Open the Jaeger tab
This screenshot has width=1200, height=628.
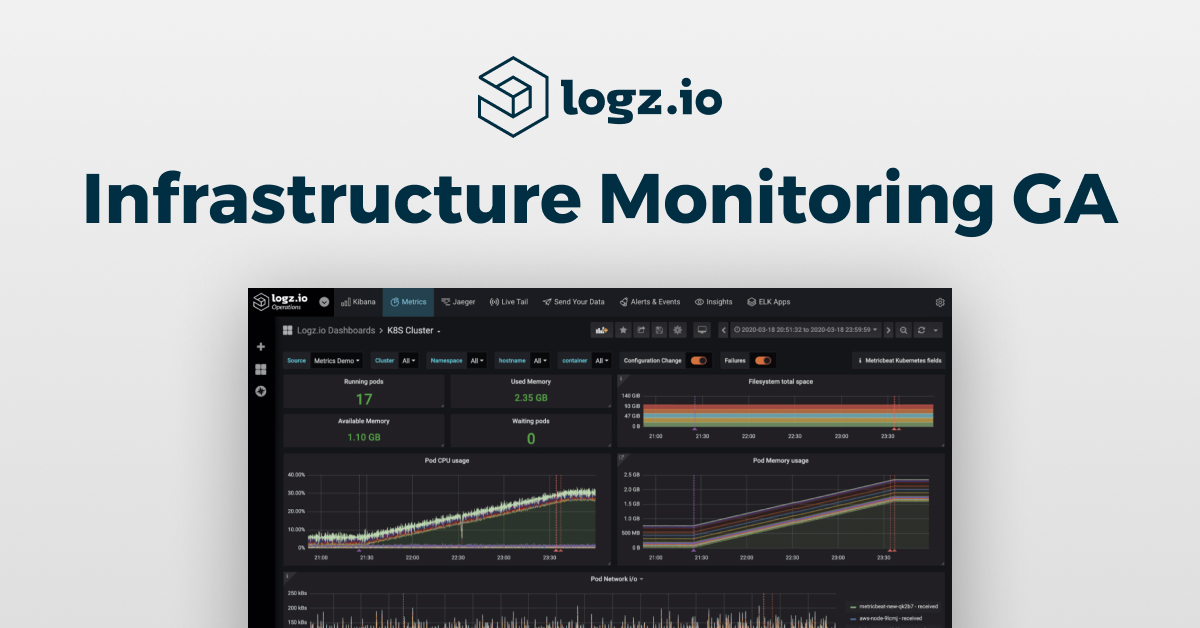click(459, 302)
